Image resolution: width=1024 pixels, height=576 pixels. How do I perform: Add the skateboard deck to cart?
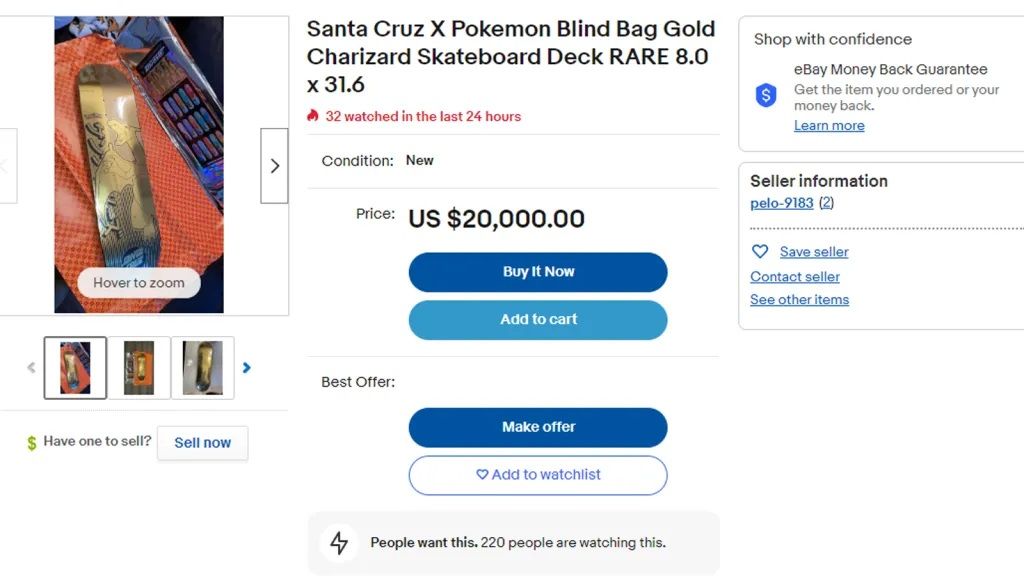(x=538, y=320)
